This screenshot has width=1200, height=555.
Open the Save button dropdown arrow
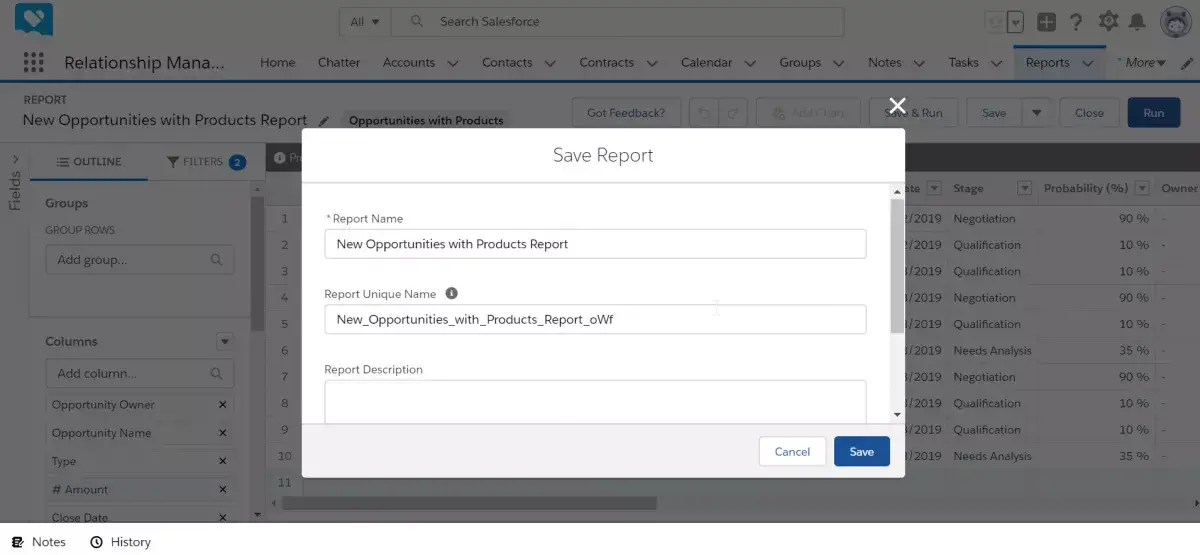tap(1036, 113)
